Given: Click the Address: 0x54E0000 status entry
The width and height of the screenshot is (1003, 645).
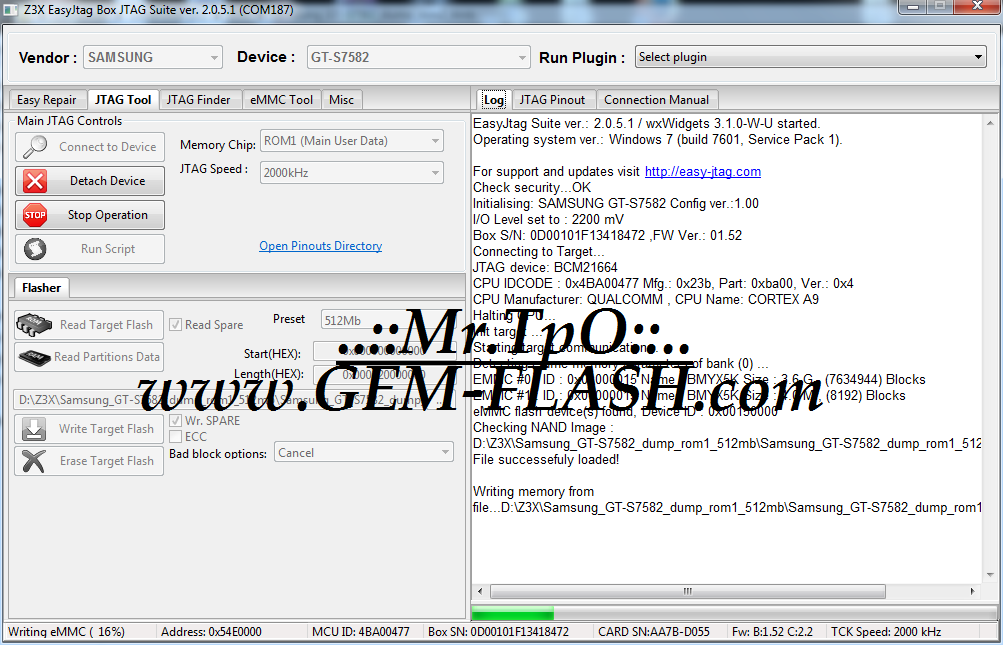Looking at the screenshot, I should (x=211, y=632).
